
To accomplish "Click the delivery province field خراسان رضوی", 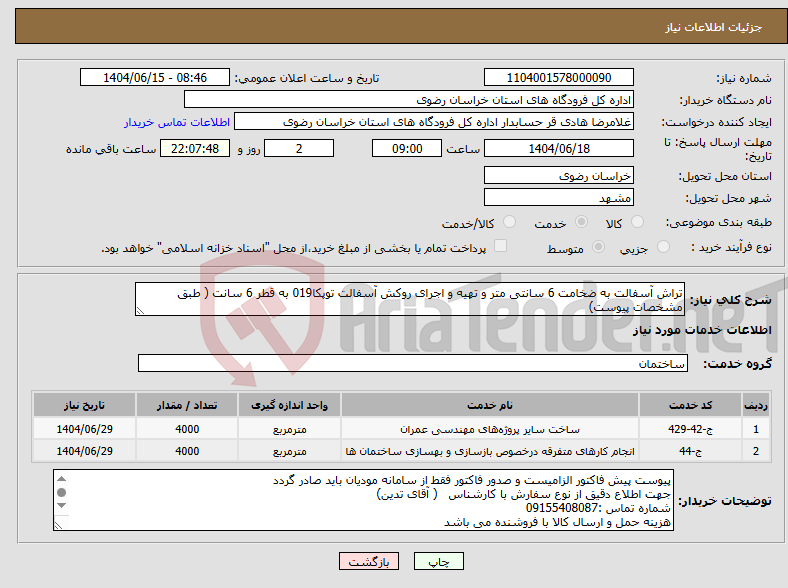I will pos(559,175).
